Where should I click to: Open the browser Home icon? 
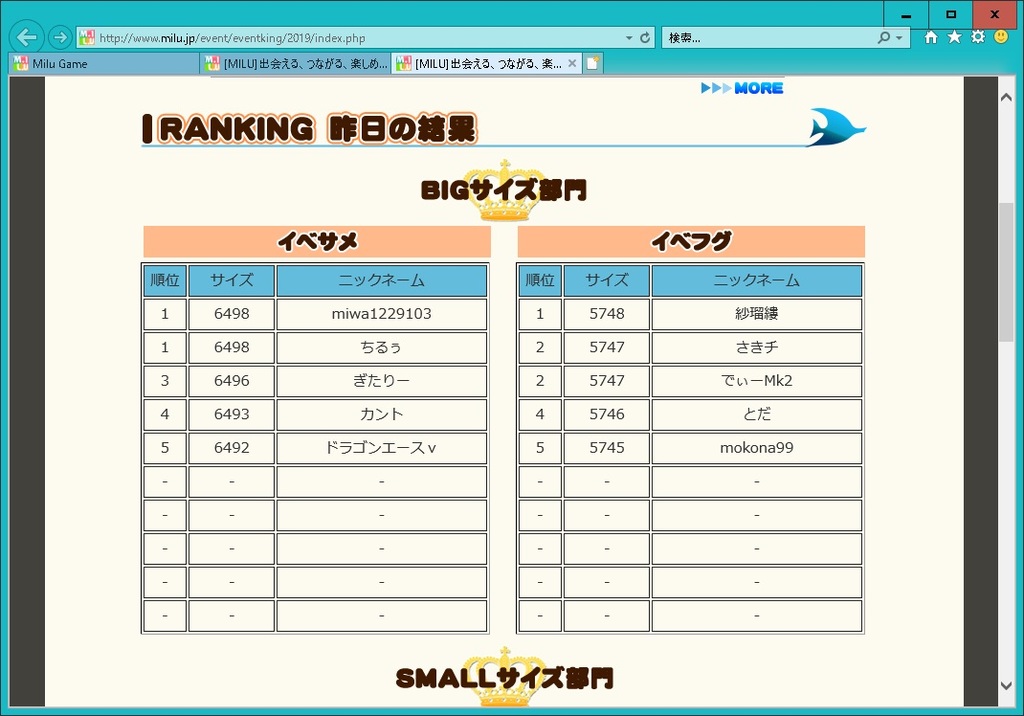pos(931,37)
